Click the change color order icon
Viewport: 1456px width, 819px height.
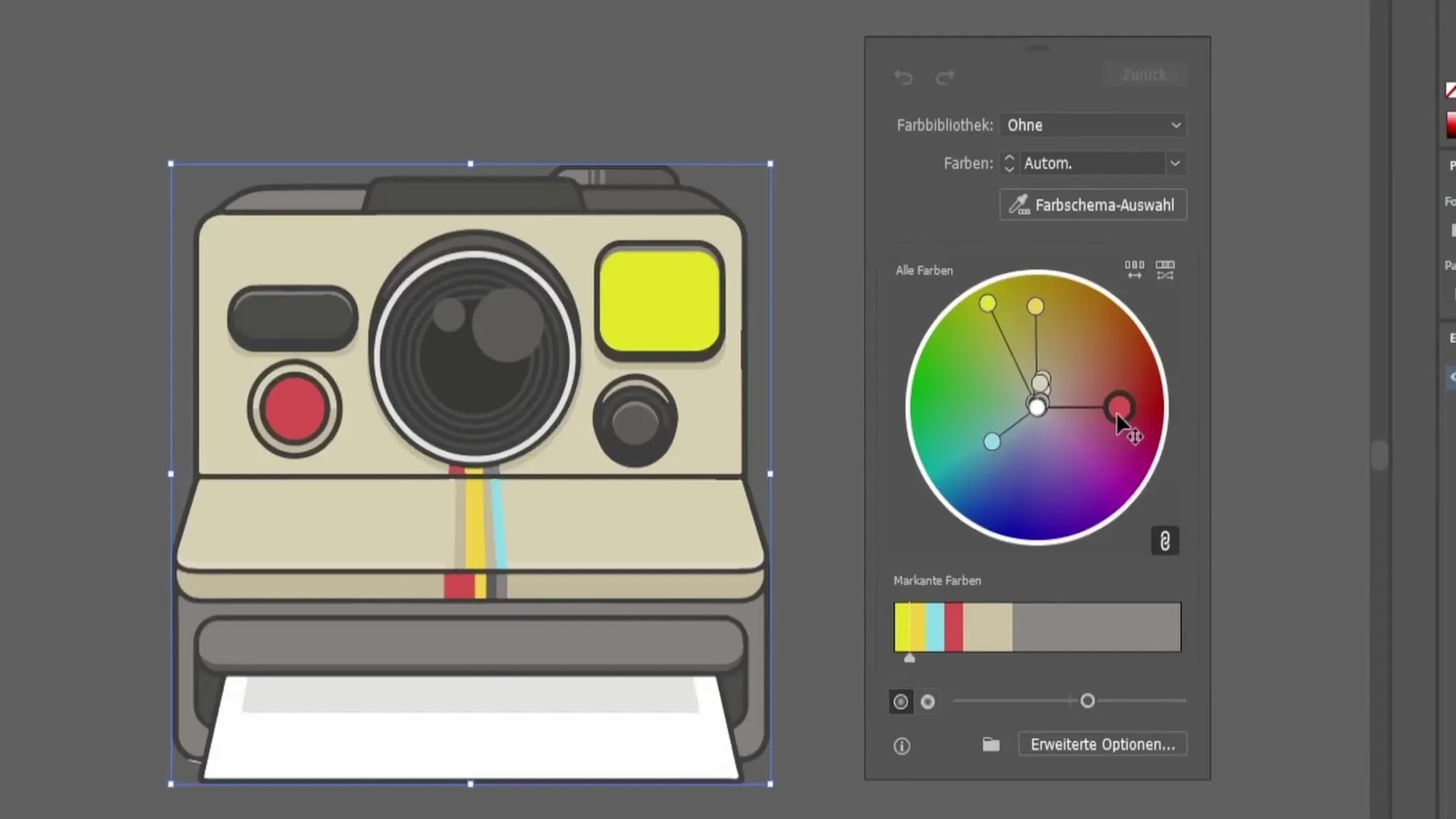pos(1134,269)
